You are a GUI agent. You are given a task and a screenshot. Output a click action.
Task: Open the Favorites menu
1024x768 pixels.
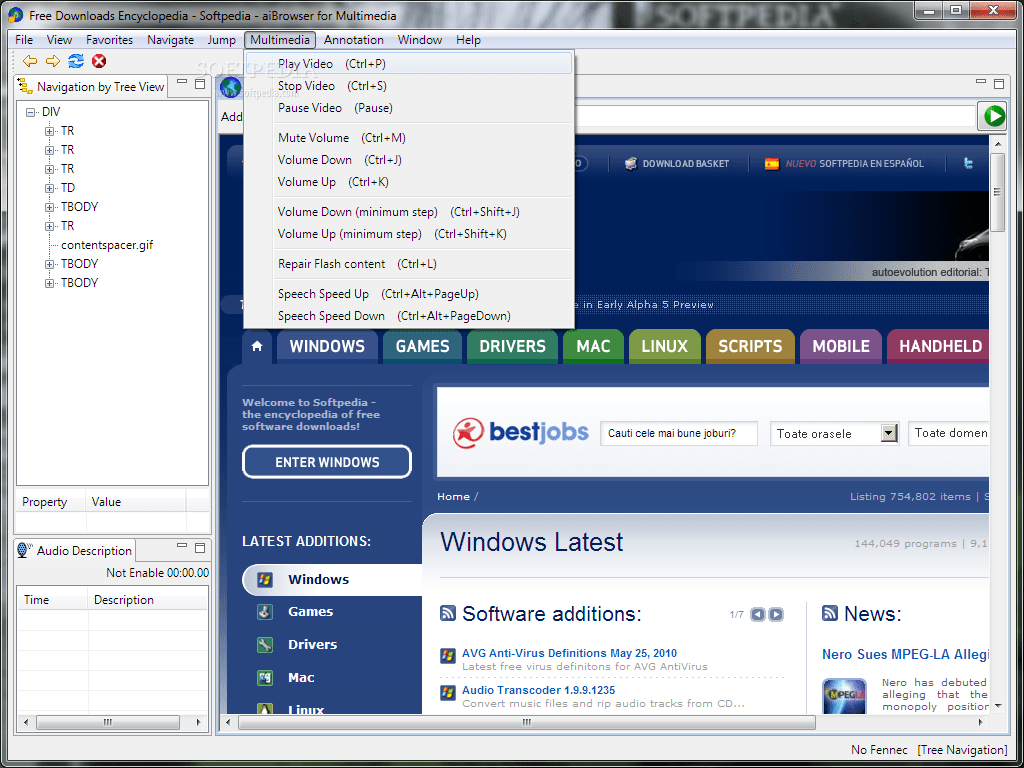(109, 40)
